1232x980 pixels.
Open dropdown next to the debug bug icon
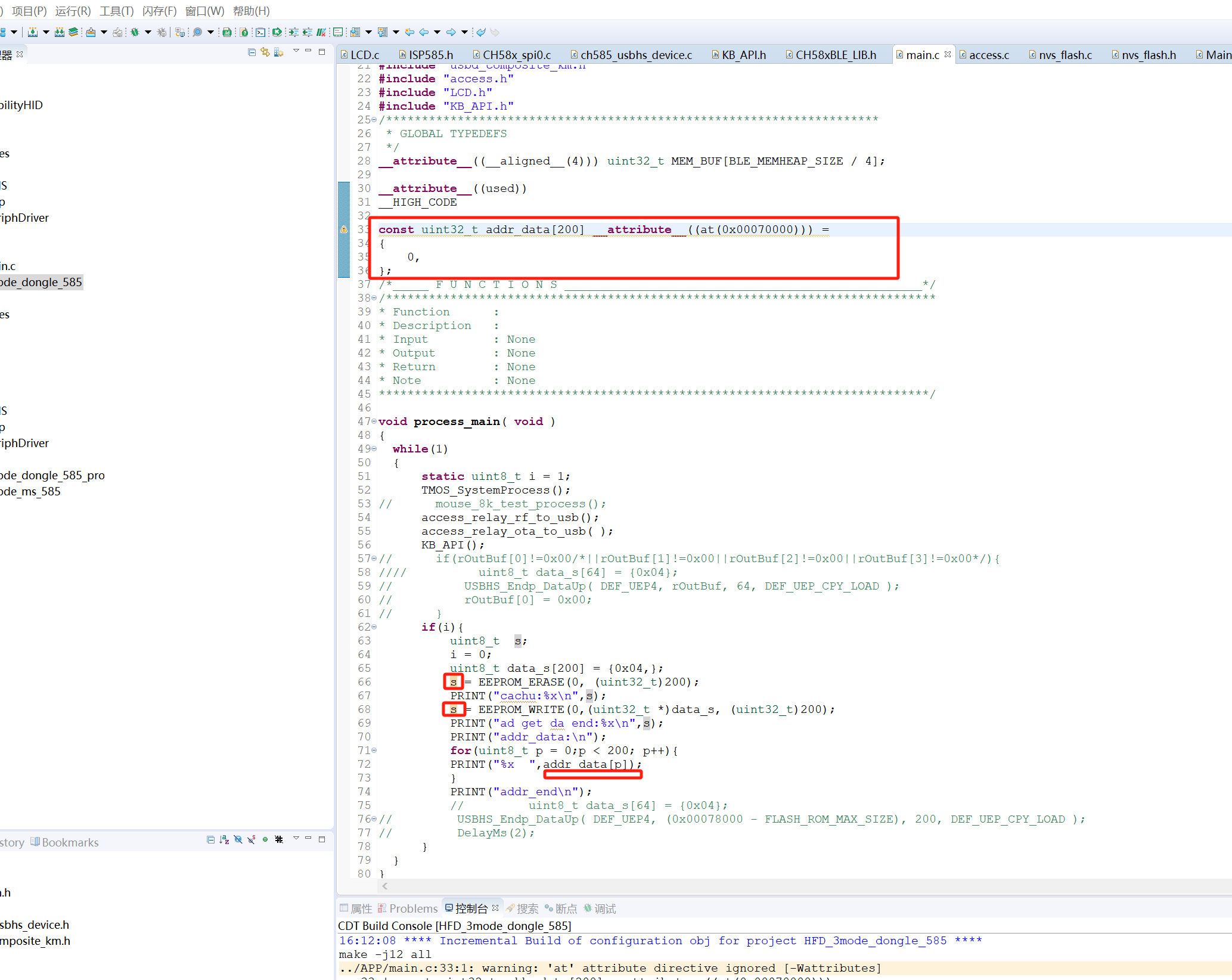point(148,32)
